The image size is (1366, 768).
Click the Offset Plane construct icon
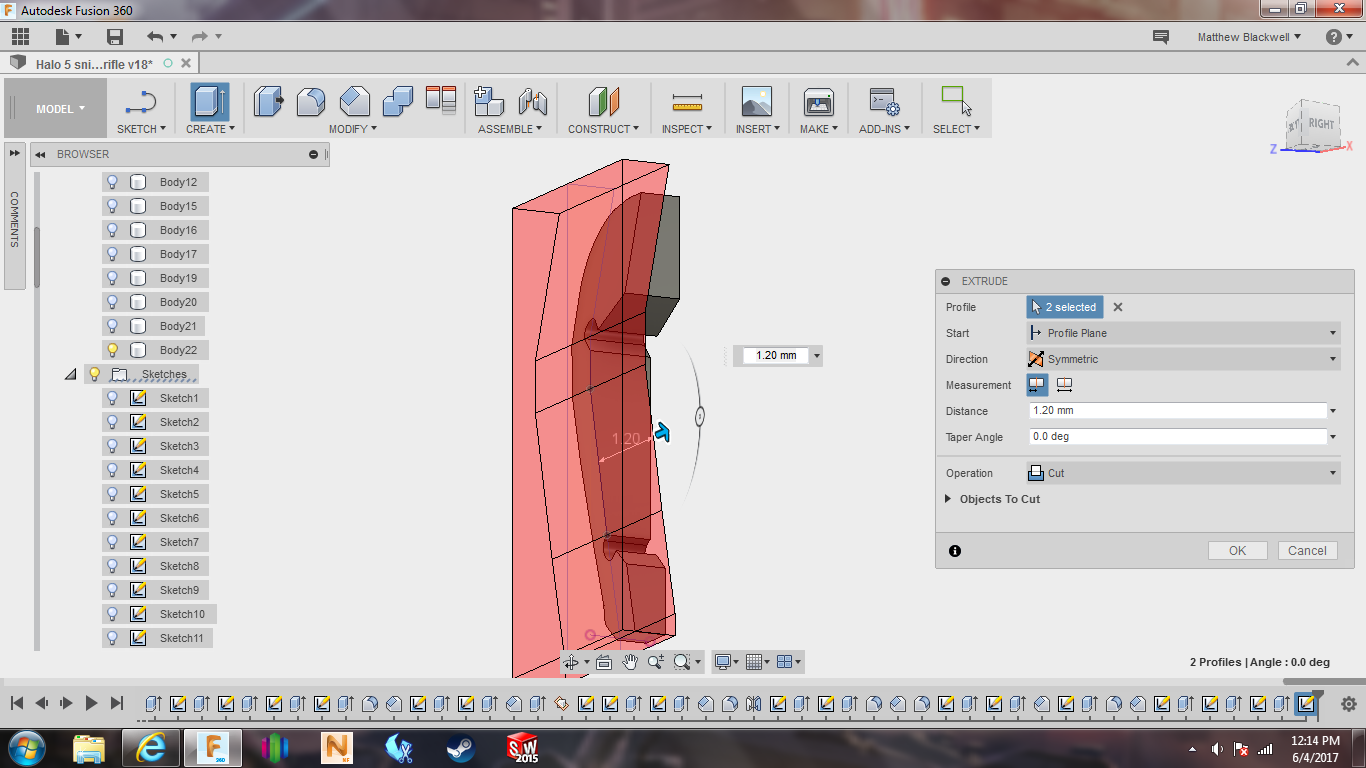click(604, 101)
